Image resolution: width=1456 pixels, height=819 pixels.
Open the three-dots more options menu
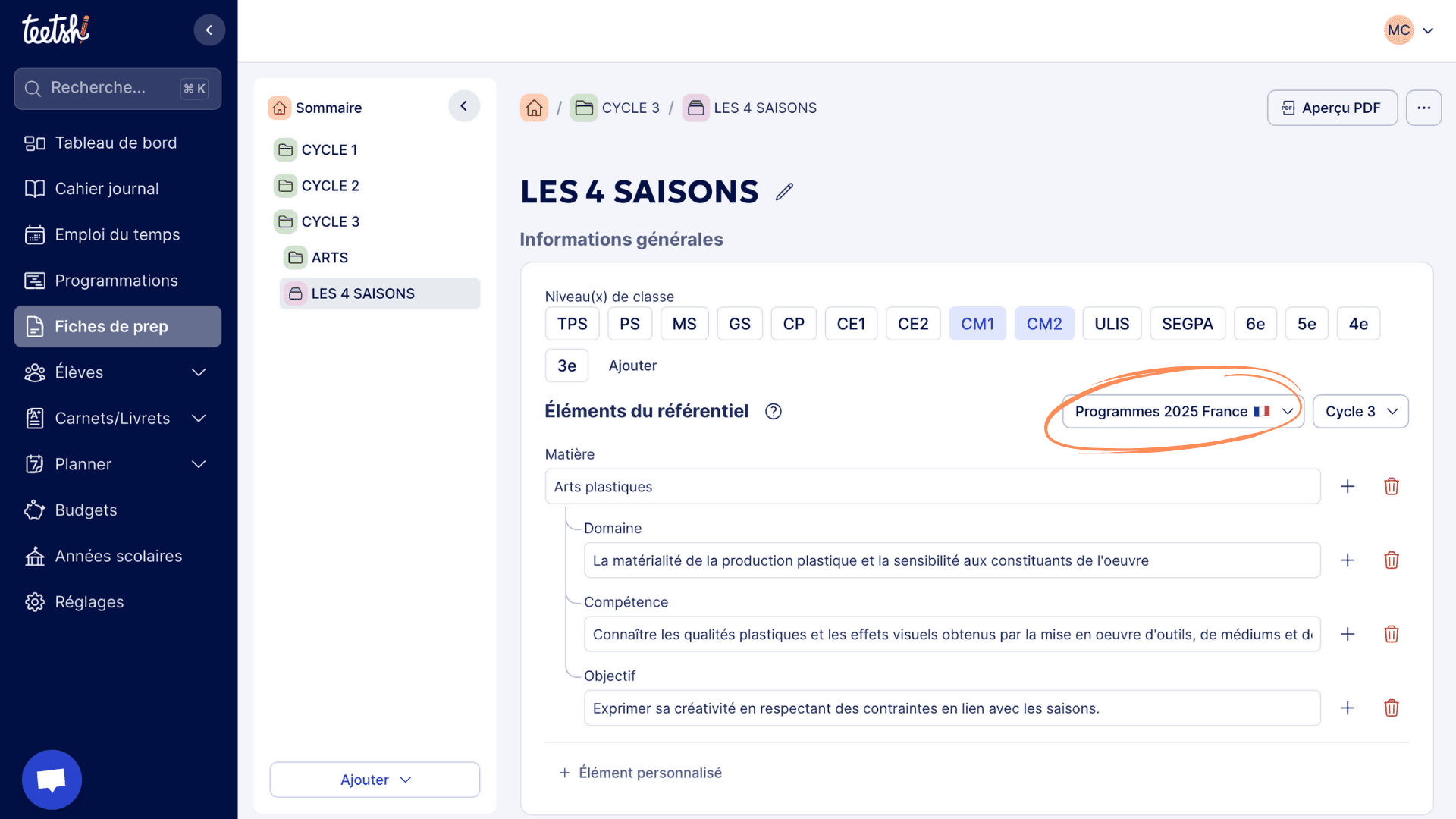point(1423,108)
